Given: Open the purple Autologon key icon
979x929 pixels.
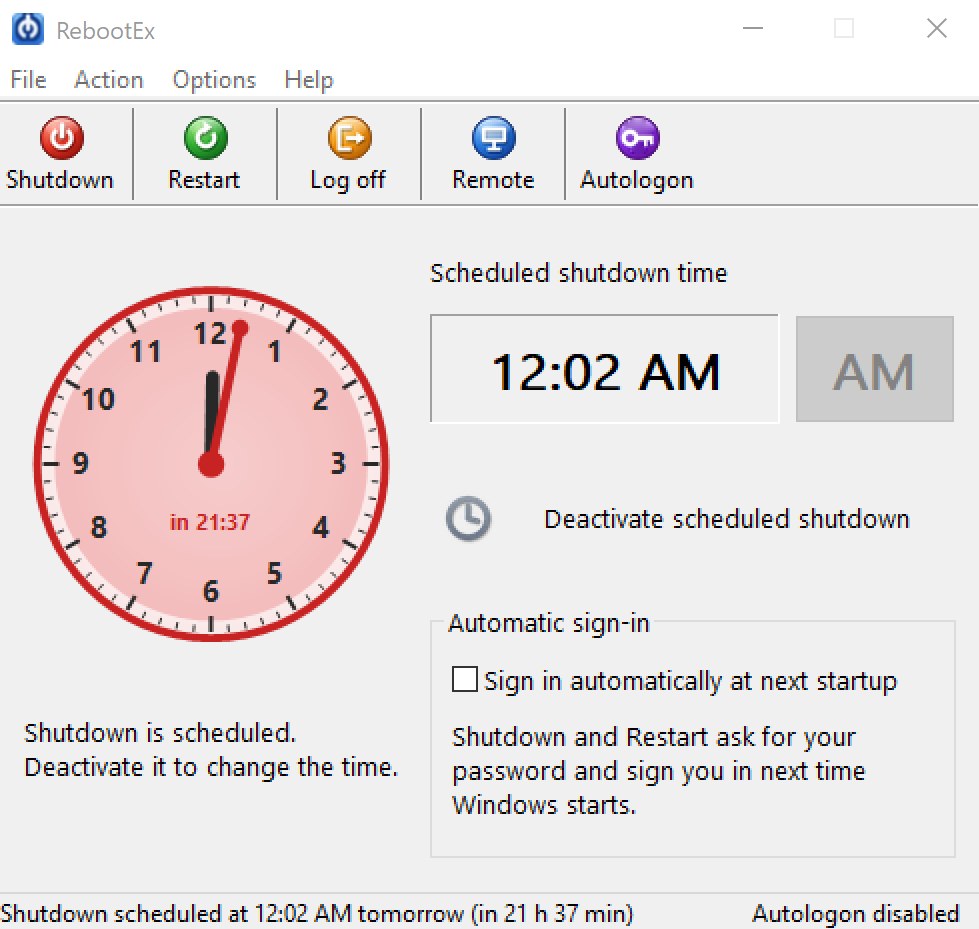Looking at the screenshot, I should [637, 138].
